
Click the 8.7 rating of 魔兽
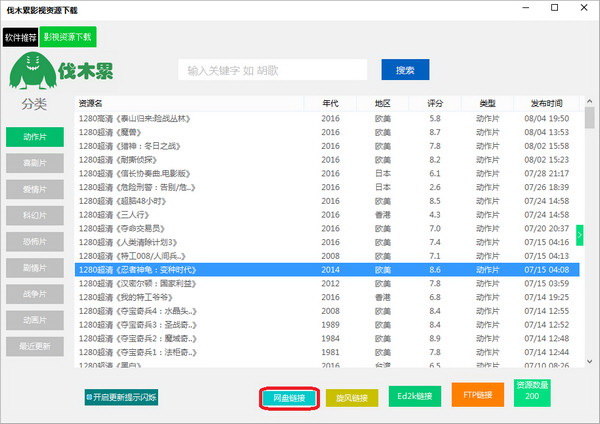(435, 132)
